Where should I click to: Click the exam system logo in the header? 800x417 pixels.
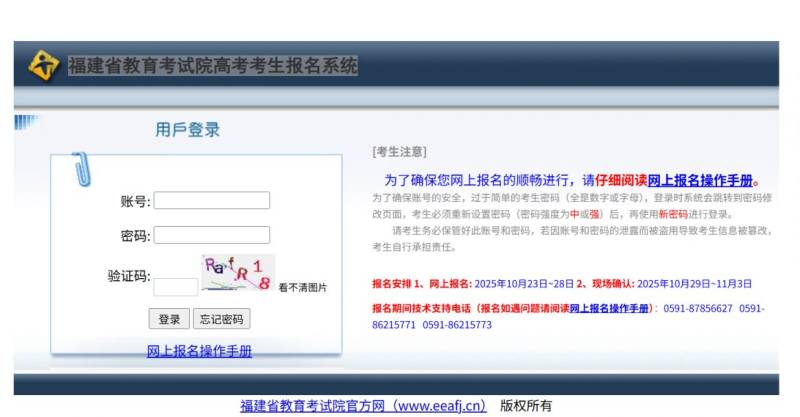44,65
